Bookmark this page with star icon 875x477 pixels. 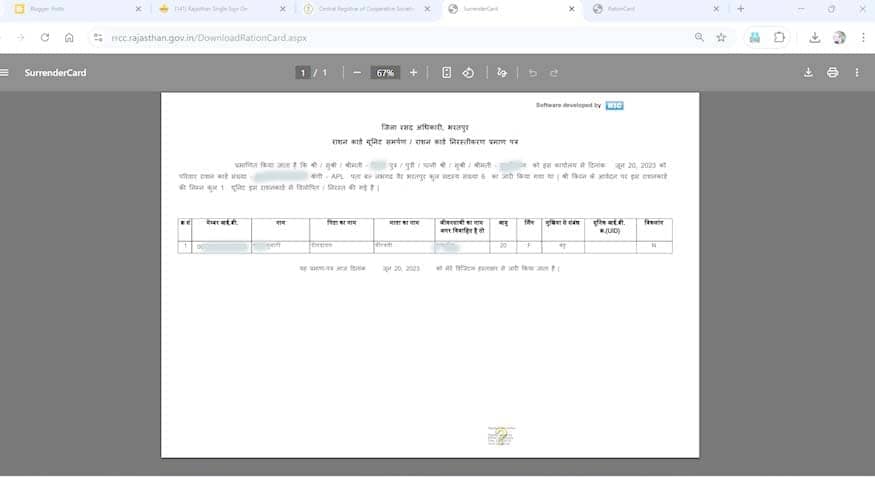[721, 37]
